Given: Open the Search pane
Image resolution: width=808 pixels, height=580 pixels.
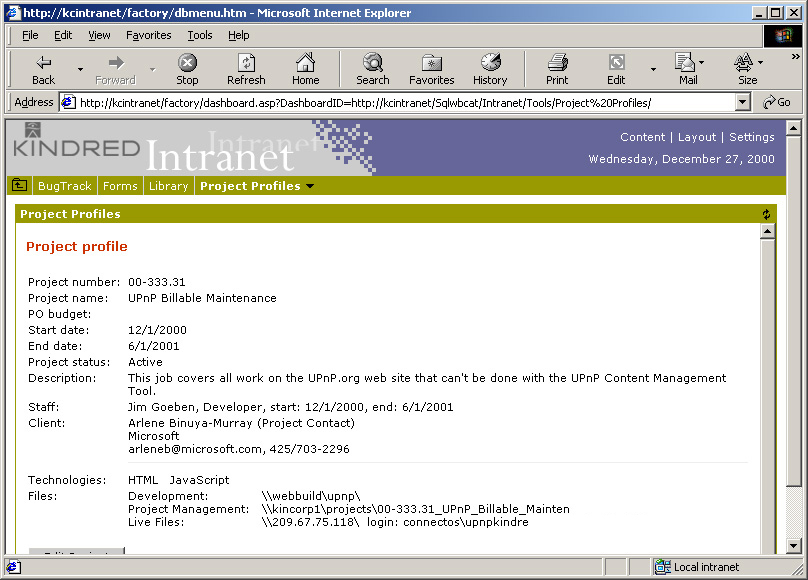Looking at the screenshot, I should coord(373,69).
